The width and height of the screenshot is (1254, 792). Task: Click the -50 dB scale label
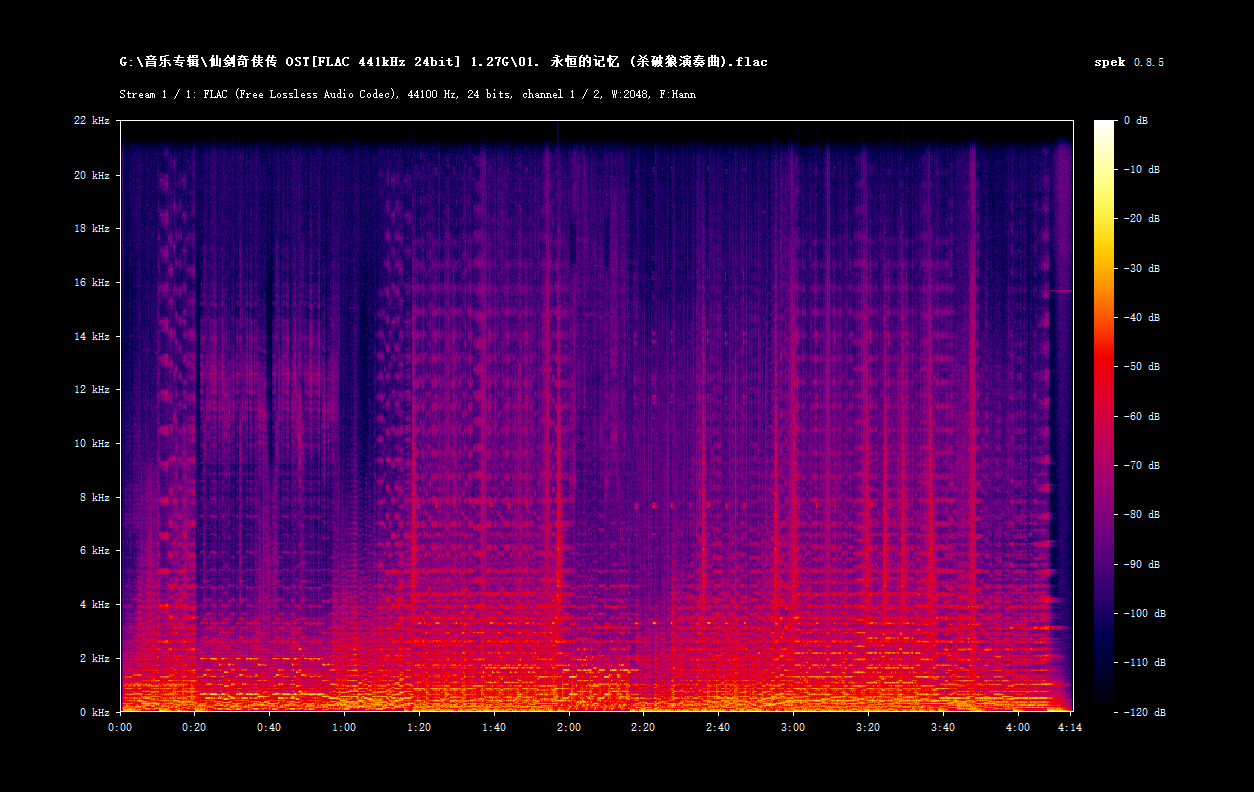tap(1141, 366)
